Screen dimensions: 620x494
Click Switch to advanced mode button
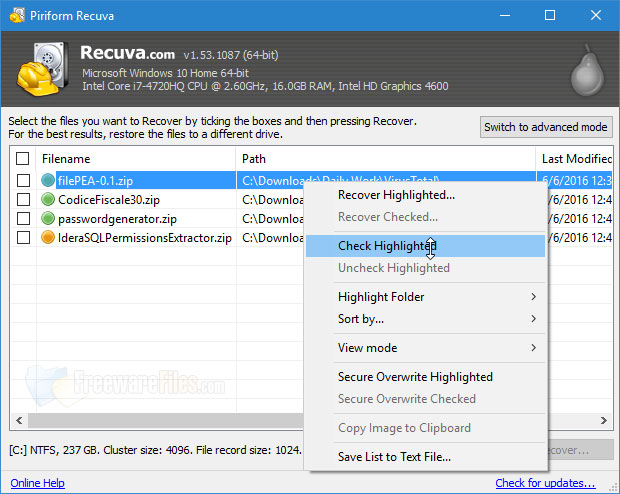(x=546, y=127)
